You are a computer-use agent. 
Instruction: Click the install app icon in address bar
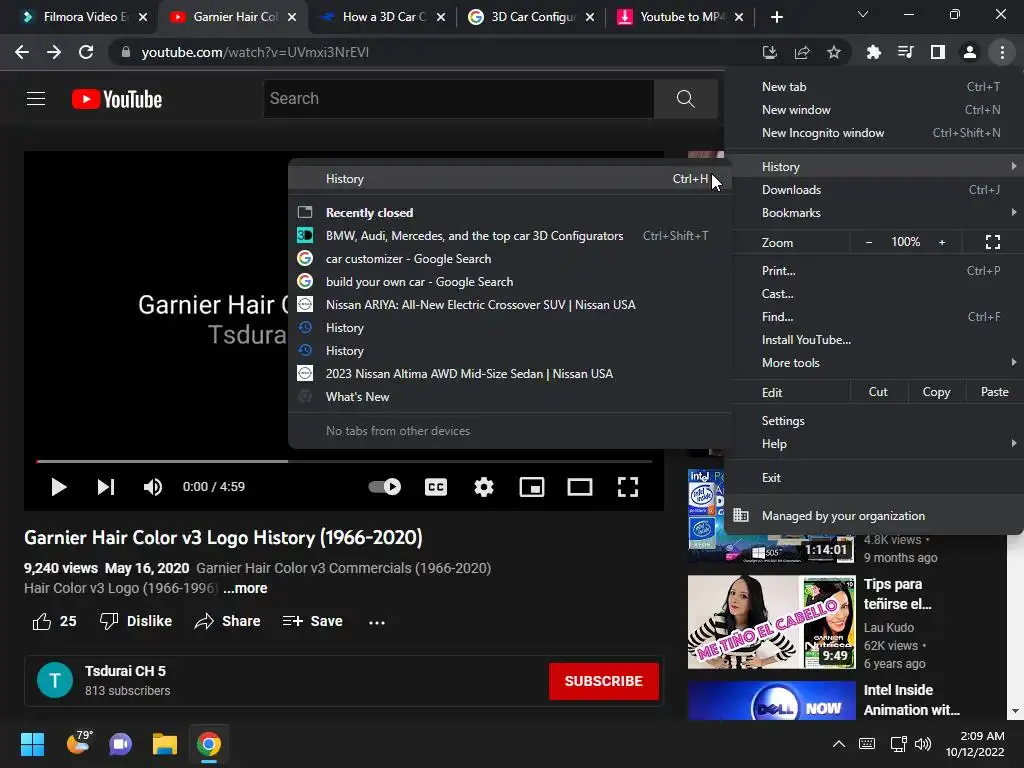tap(769, 52)
